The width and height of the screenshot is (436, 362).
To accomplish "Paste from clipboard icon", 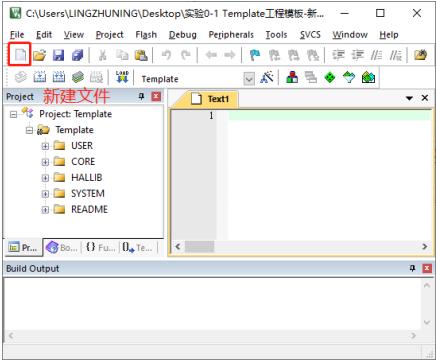I will [x=141, y=55].
